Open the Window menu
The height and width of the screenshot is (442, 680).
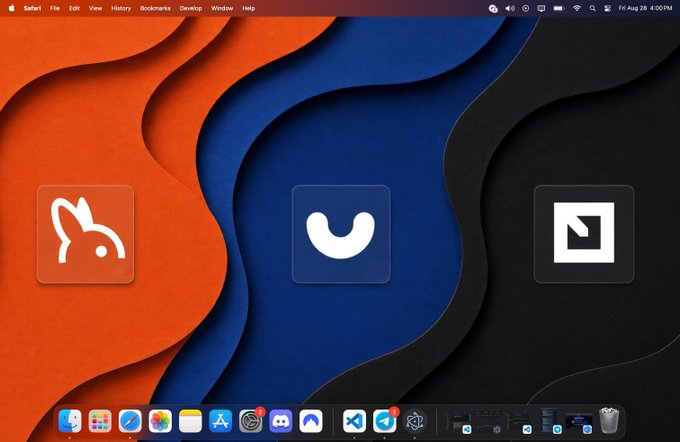(222, 8)
